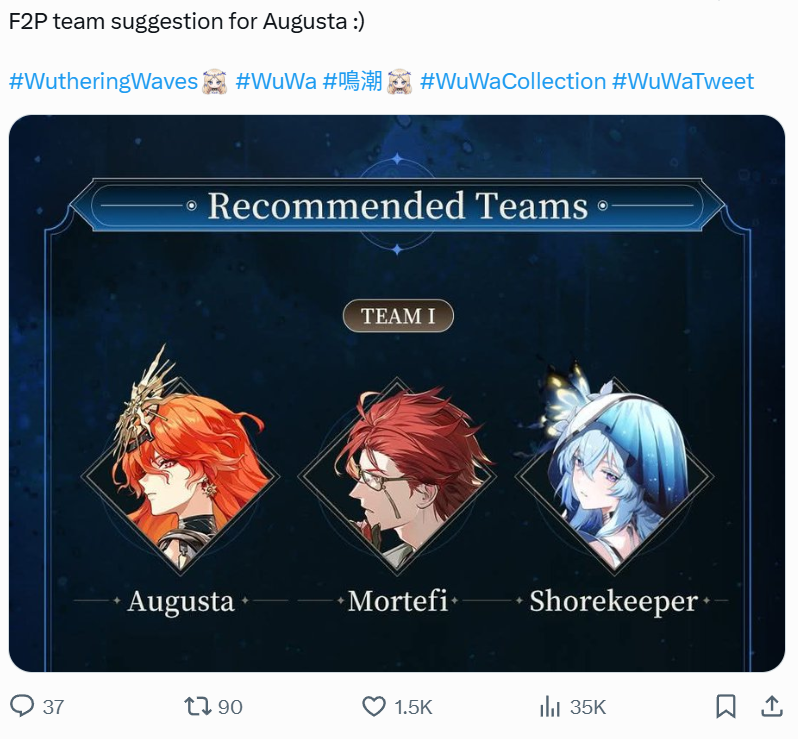
Task: Click the share upload icon
Action: (772, 706)
